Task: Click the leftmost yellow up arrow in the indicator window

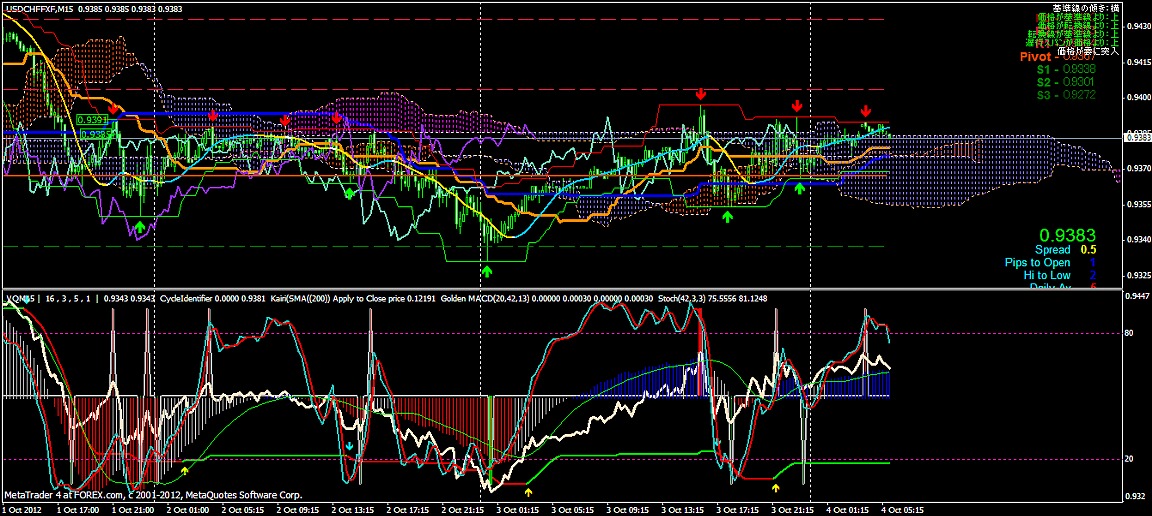Action: tap(185, 467)
